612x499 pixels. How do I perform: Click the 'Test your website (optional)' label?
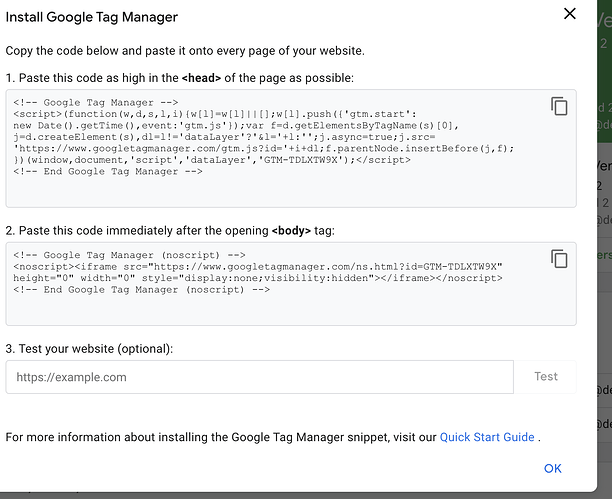point(89,349)
